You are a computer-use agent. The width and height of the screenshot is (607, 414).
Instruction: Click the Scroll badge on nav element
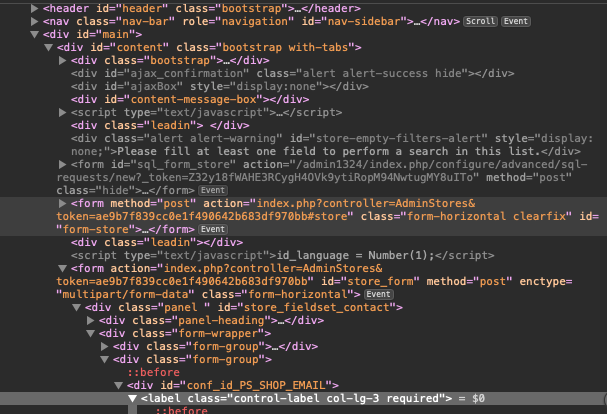click(480, 21)
